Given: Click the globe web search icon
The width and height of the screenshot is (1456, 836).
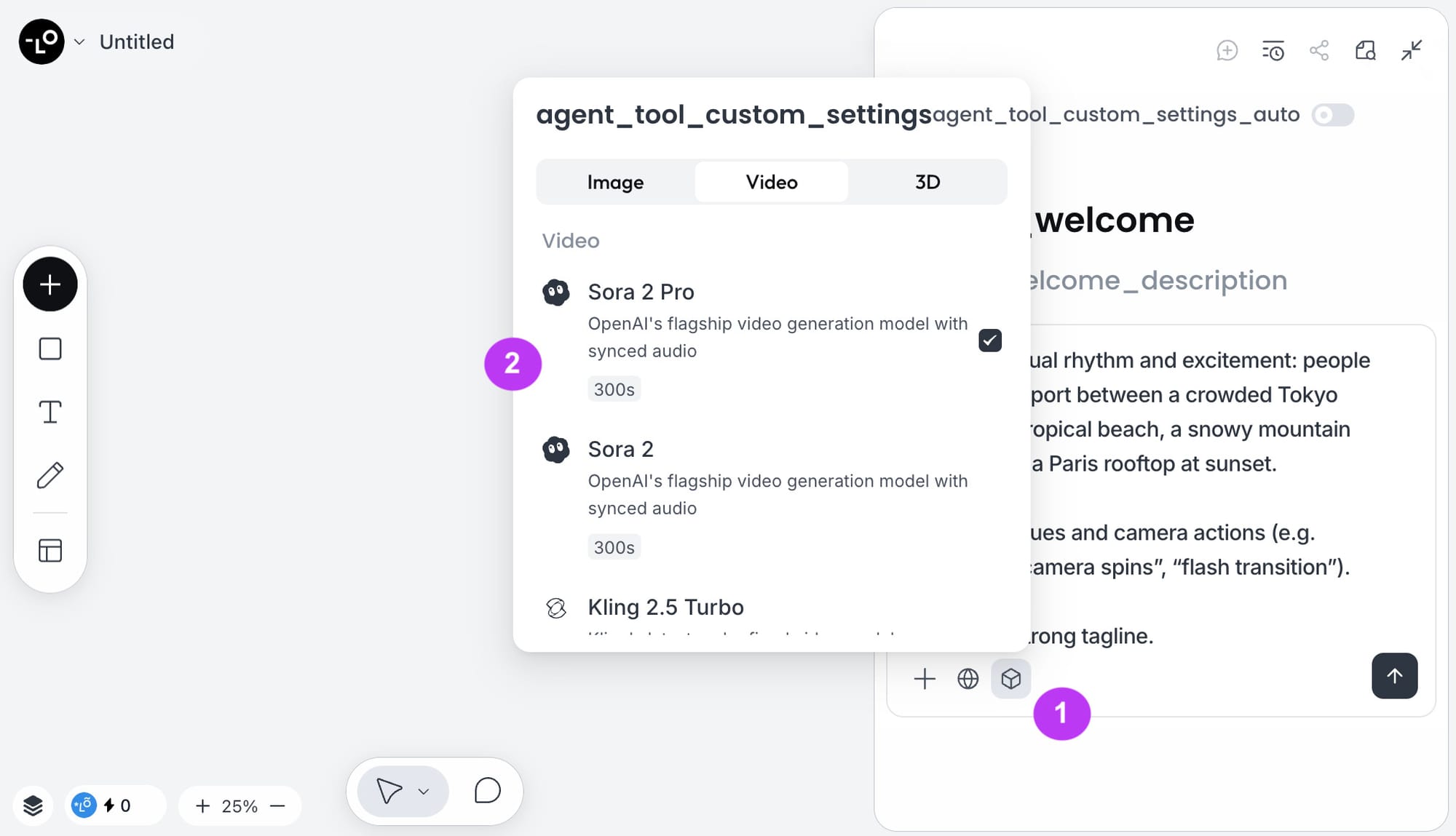Looking at the screenshot, I should (x=968, y=679).
